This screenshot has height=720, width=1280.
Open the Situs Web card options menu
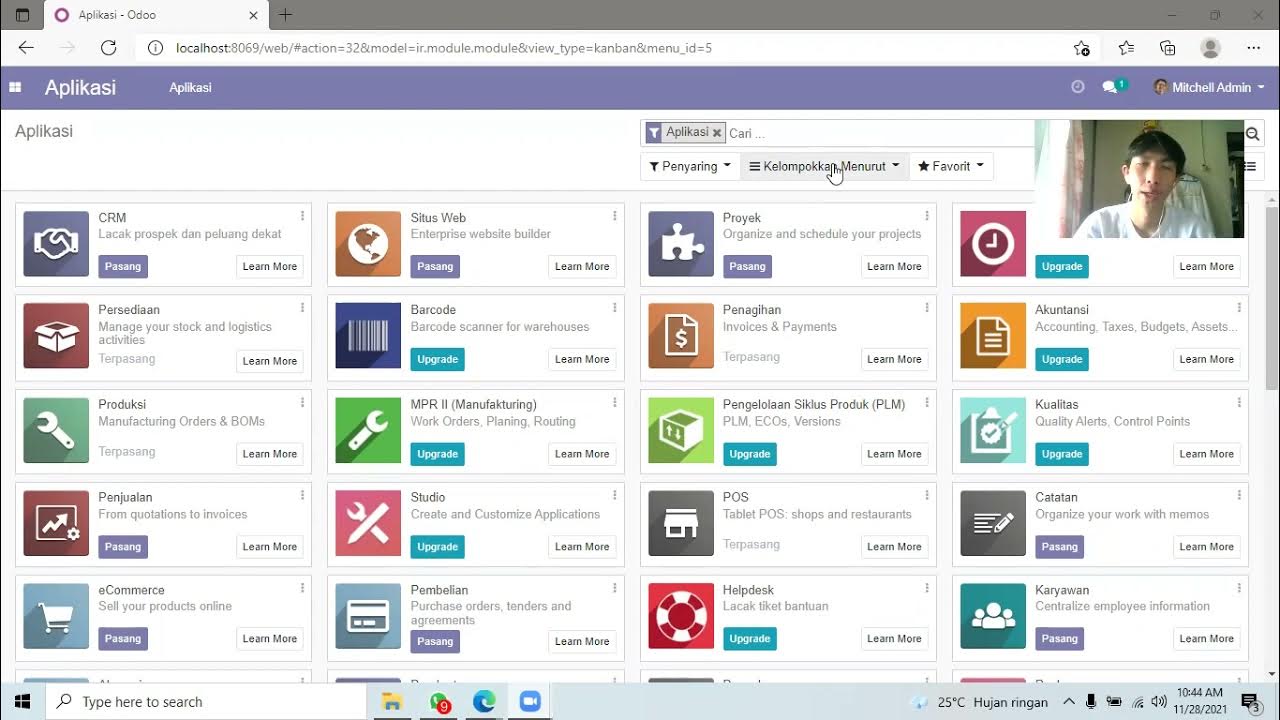(x=614, y=216)
